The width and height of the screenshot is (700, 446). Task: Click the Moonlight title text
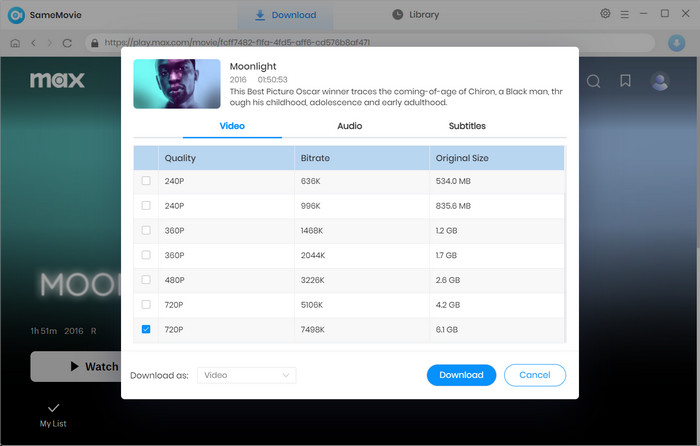click(253, 67)
